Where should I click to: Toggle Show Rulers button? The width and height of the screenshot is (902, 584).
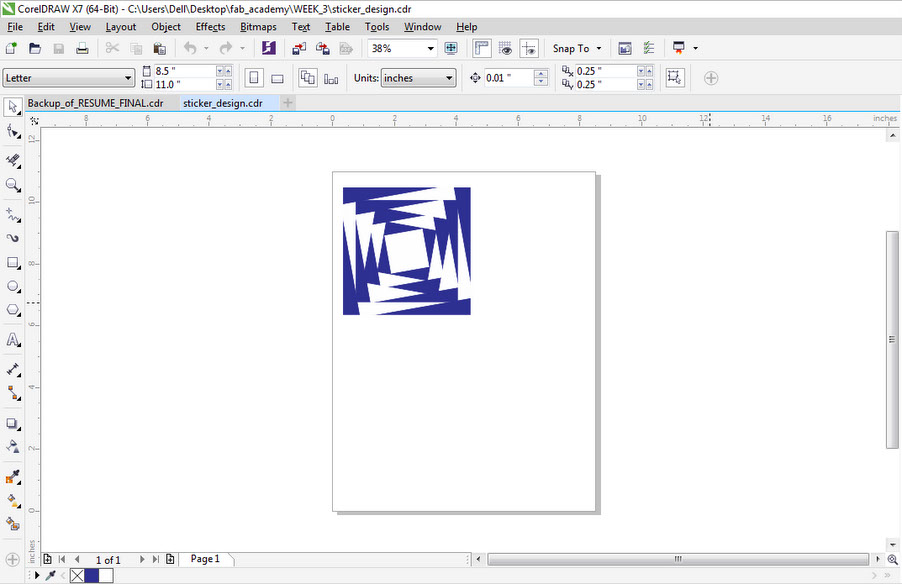[x=481, y=48]
